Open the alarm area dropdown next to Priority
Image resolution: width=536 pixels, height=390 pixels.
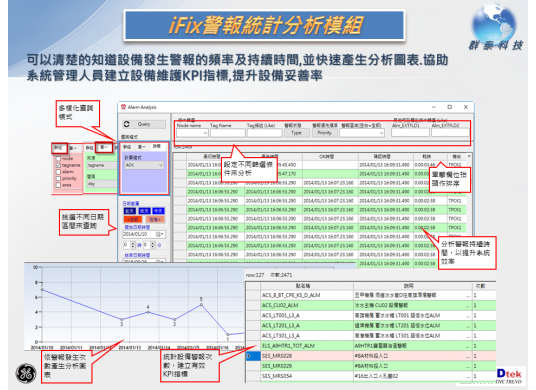(x=362, y=133)
